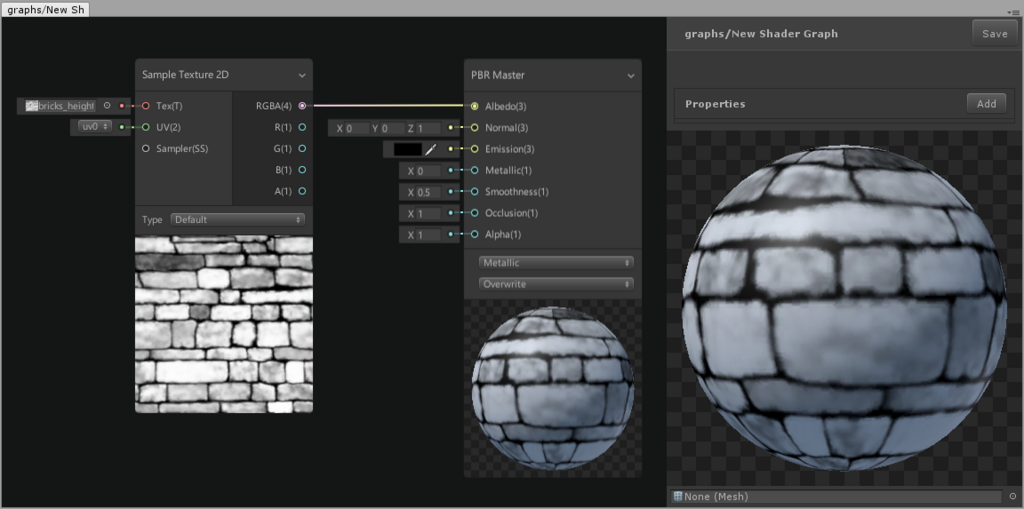1024x509 pixels.
Task: Edit the Normal Y value field
Action: click(392, 129)
